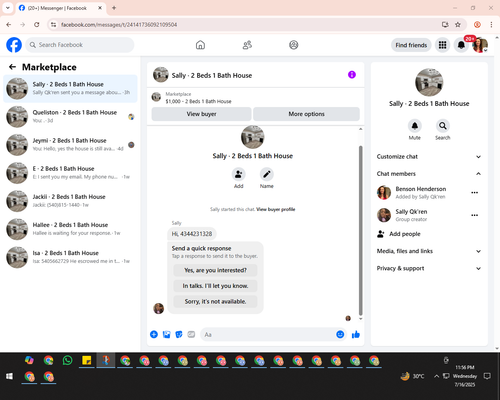This screenshot has height=400, width=500.
Task: Open Sticky Notes from the taskbar
Action: 87,360
